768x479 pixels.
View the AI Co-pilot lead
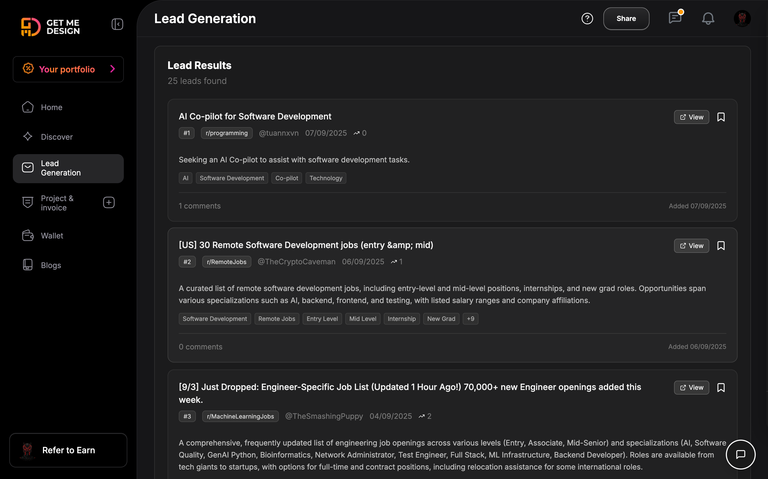click(x=691, y=117)
